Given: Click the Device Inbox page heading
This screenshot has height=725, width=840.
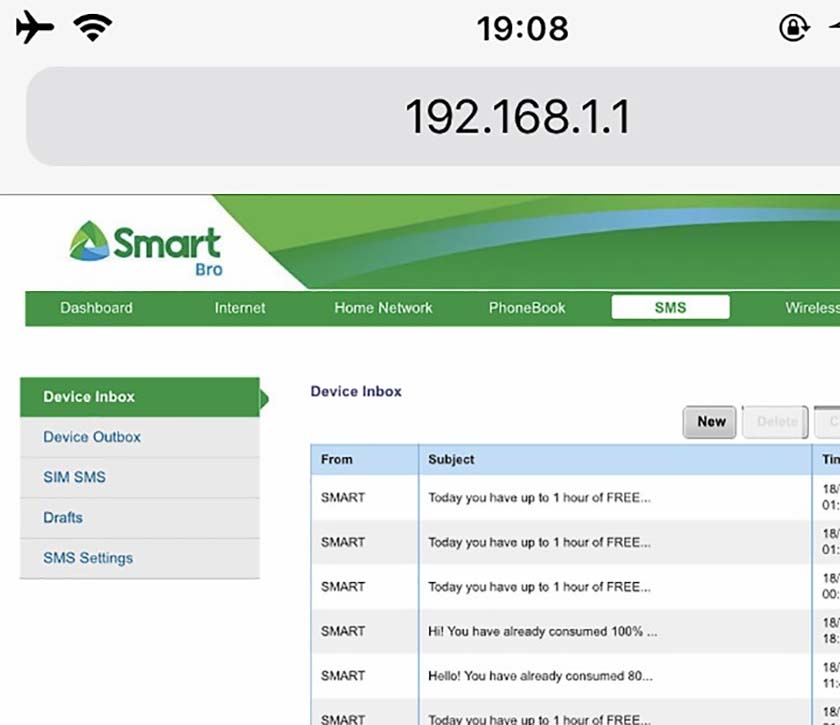Looking at the screenshot, I should tap(356, 392).
